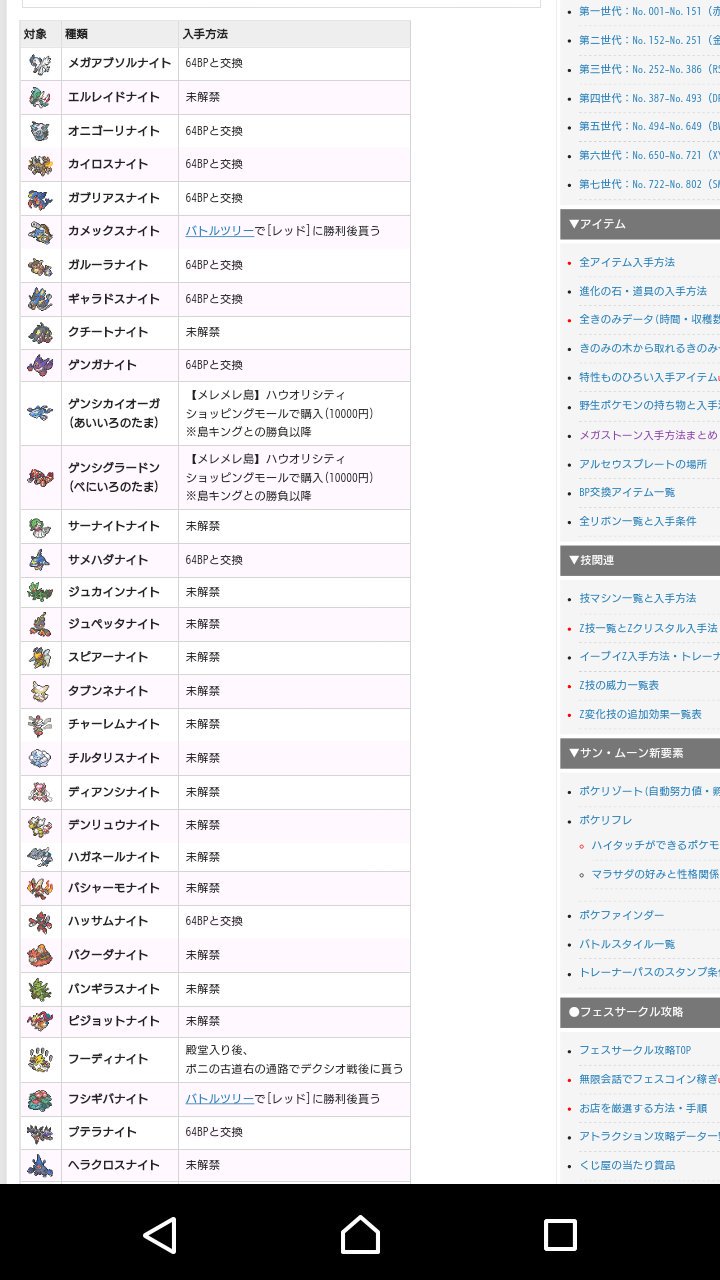This screenshot has width=720, height=1280.
Task: Open バトルツリー link in カメックスナイト row
Action: pos(219,231)
